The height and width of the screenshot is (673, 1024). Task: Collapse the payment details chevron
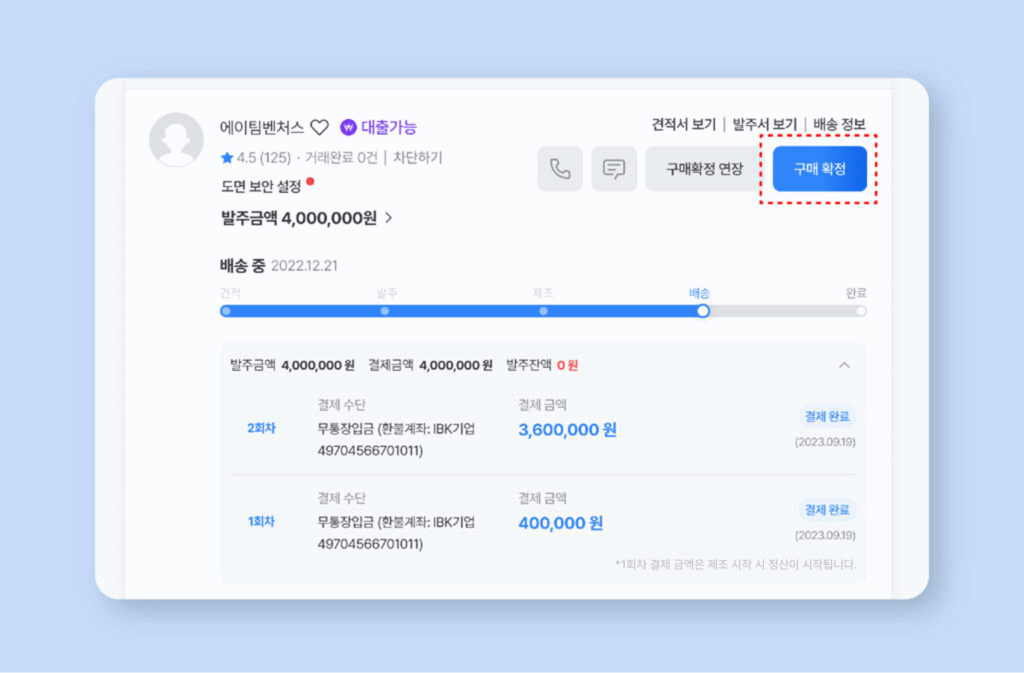pos(844,365)
